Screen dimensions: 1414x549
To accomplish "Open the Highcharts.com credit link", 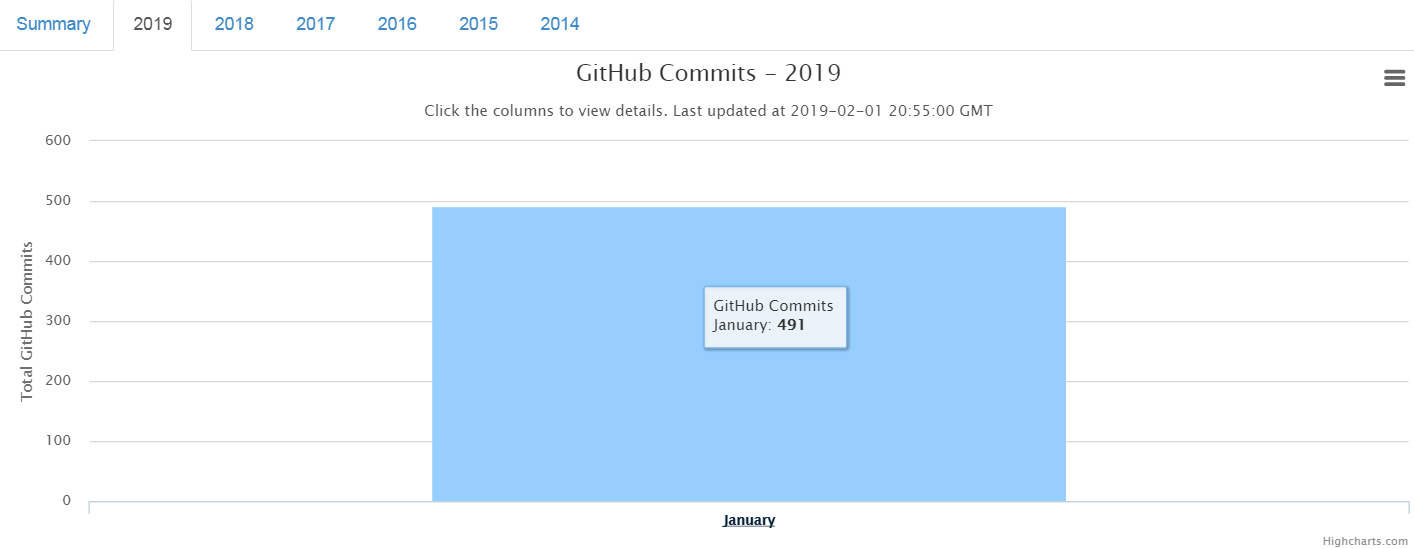I will (x=1365, y=541).
